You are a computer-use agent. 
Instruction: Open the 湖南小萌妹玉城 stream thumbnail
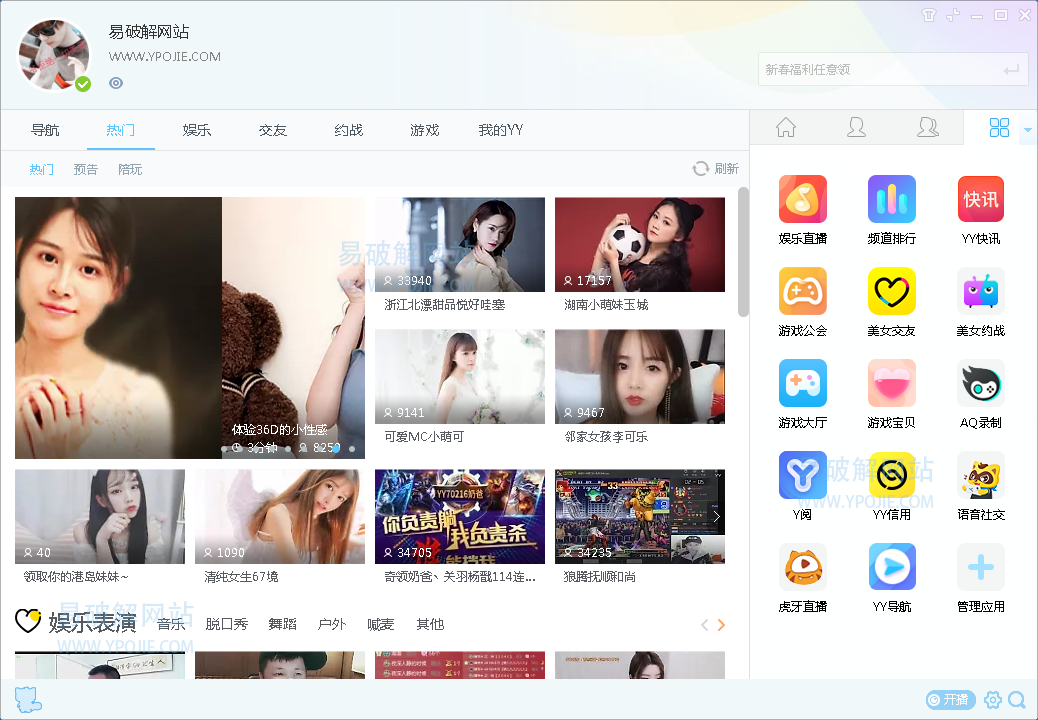[639, 244]
